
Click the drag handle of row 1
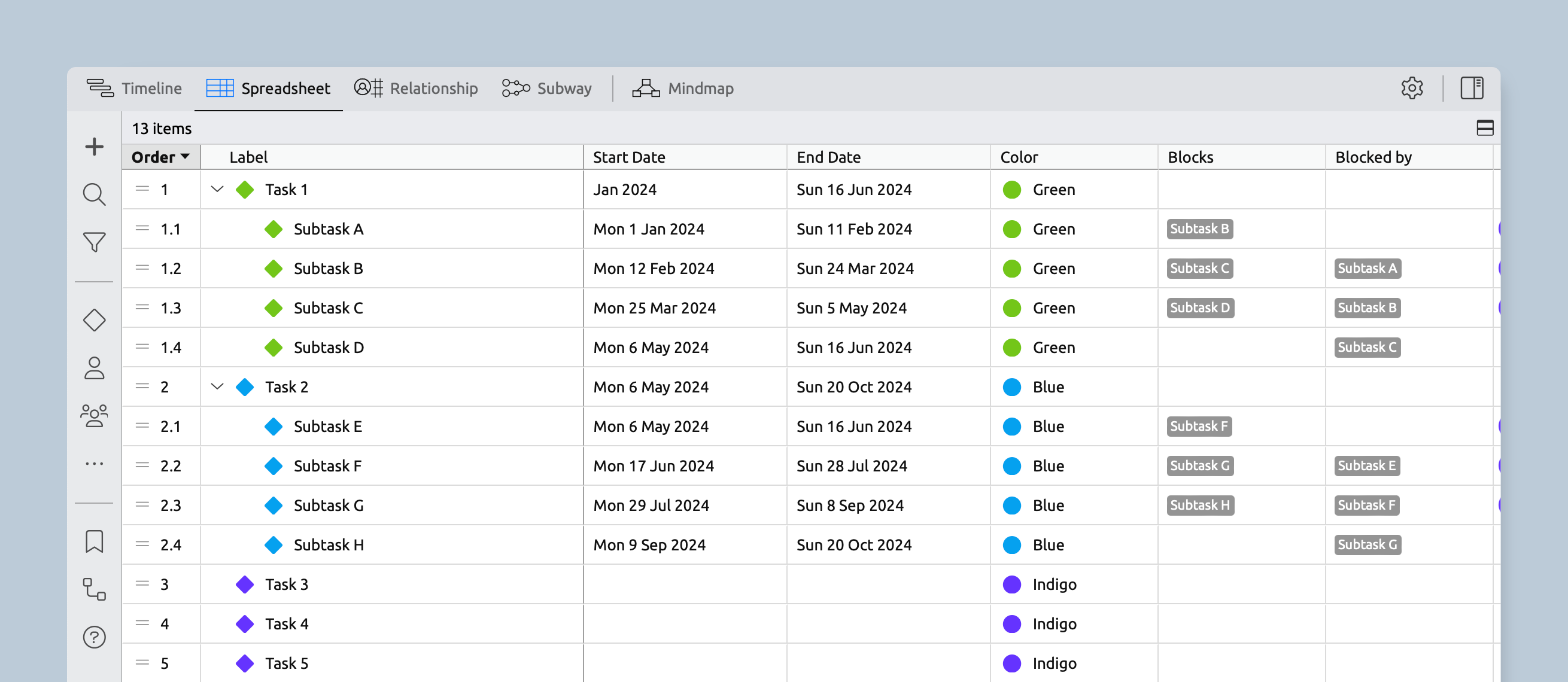142,189
